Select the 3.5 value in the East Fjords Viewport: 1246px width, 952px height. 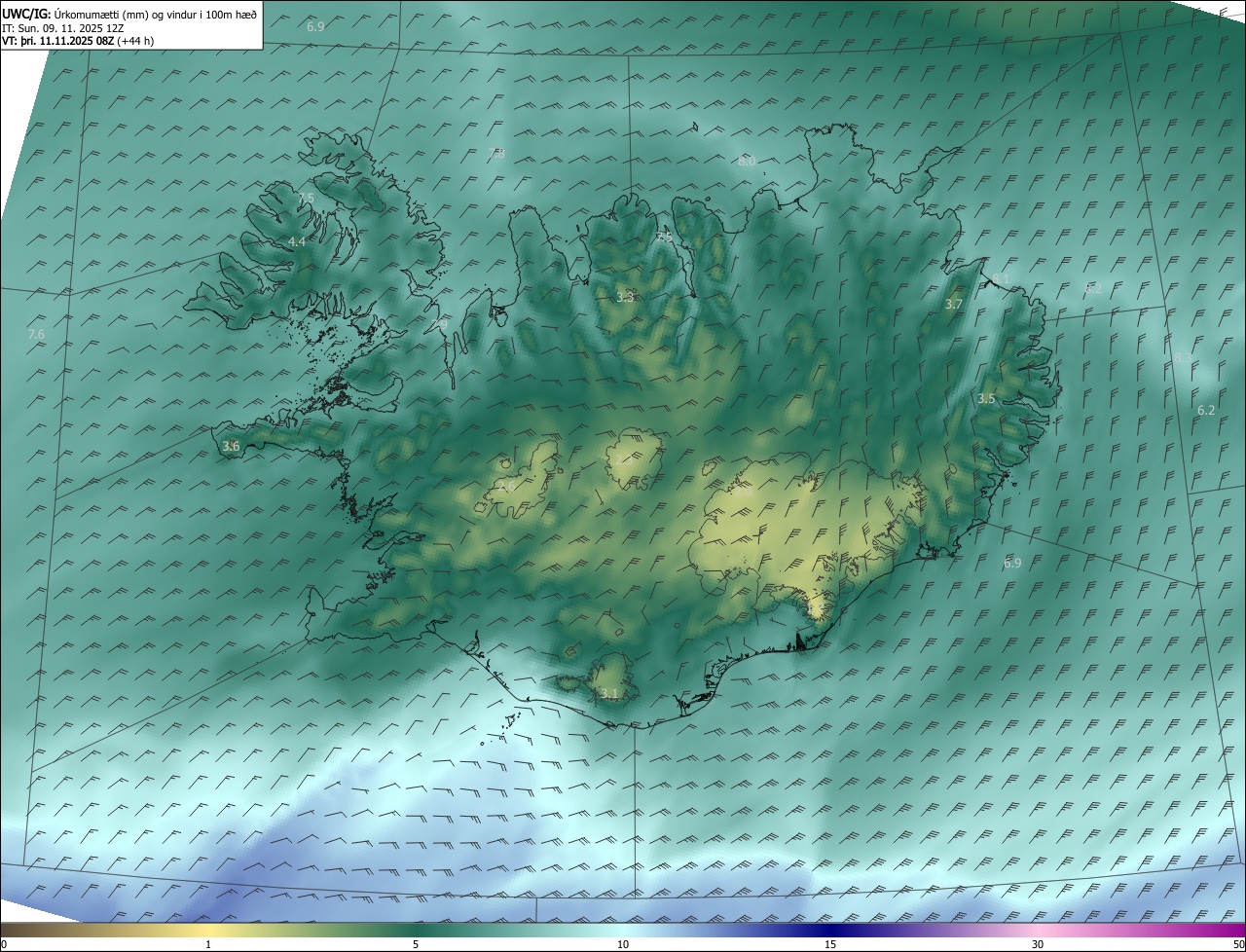pyautogui.click(x=986, y=398)
